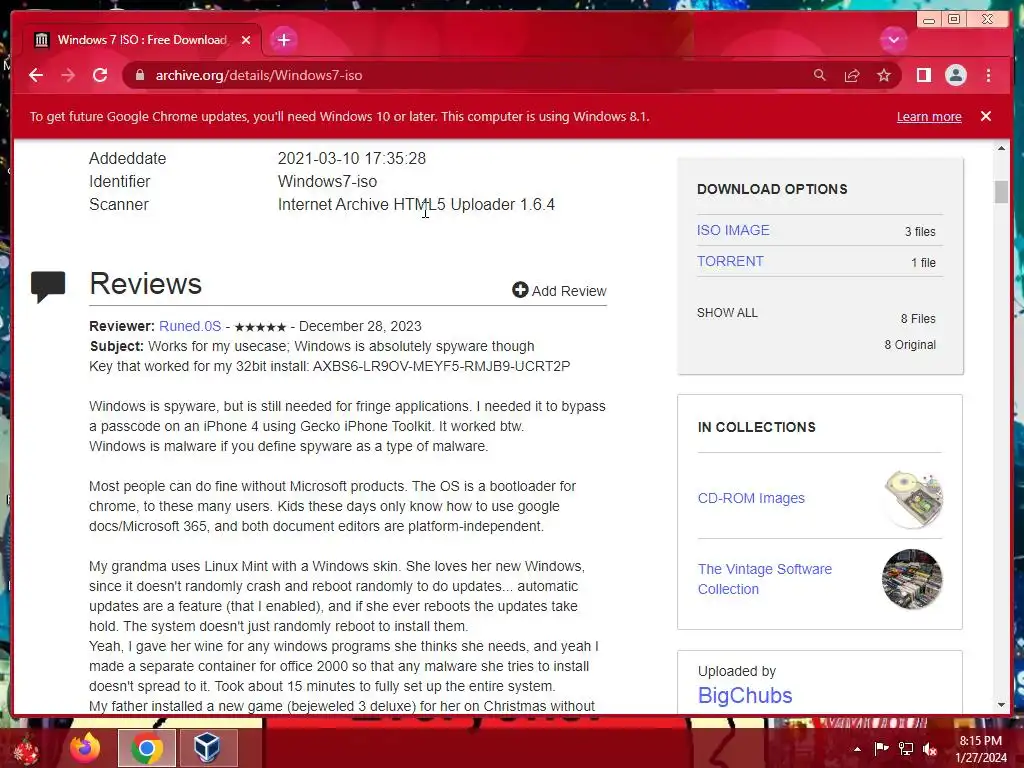1024x768 pixels.
Task: Click the Addeddate value 2021-03-10 17:35:28
Action: pos(351,159)
